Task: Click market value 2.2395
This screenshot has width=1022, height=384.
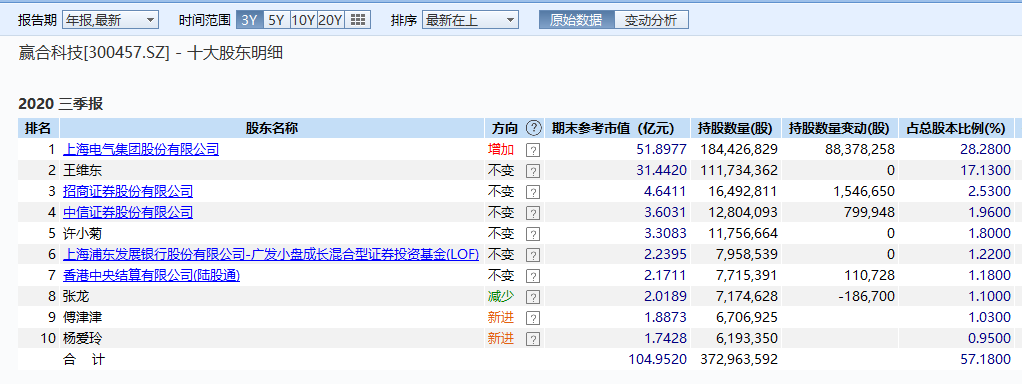Action: click(665, 254)
